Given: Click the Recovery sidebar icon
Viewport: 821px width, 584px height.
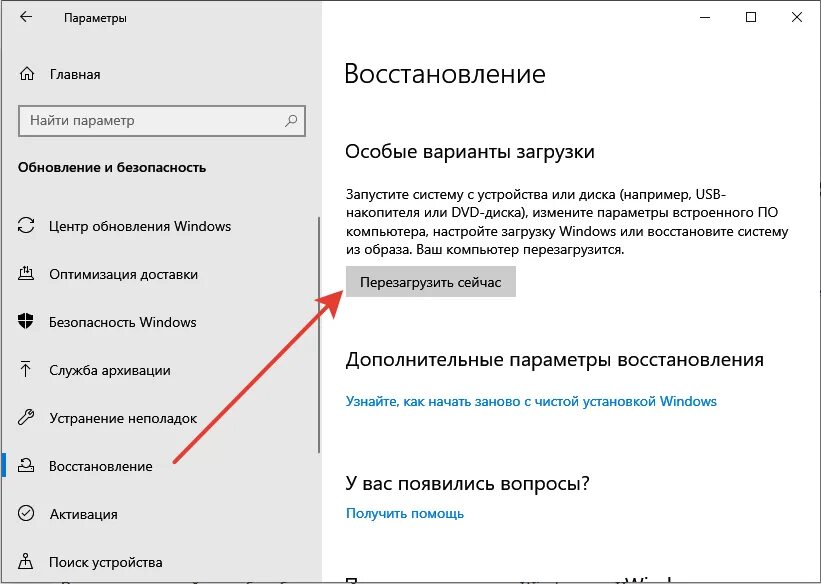Looking at the screenshot, I should [24, 466].
